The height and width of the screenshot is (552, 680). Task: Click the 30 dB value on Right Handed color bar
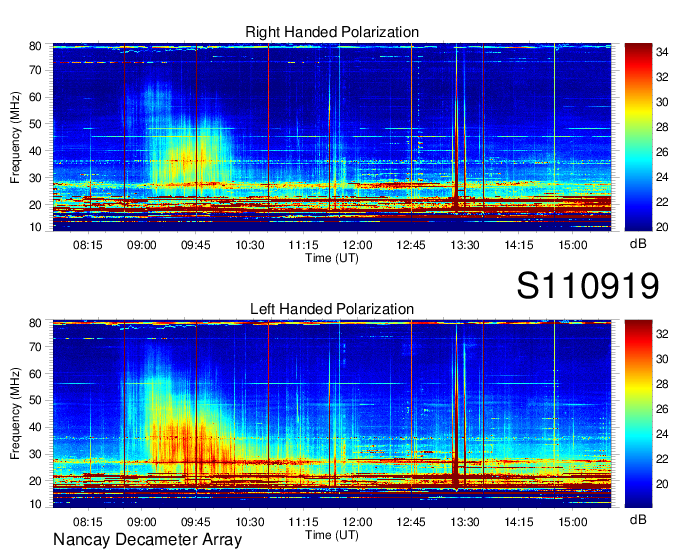tap(662, 102)
